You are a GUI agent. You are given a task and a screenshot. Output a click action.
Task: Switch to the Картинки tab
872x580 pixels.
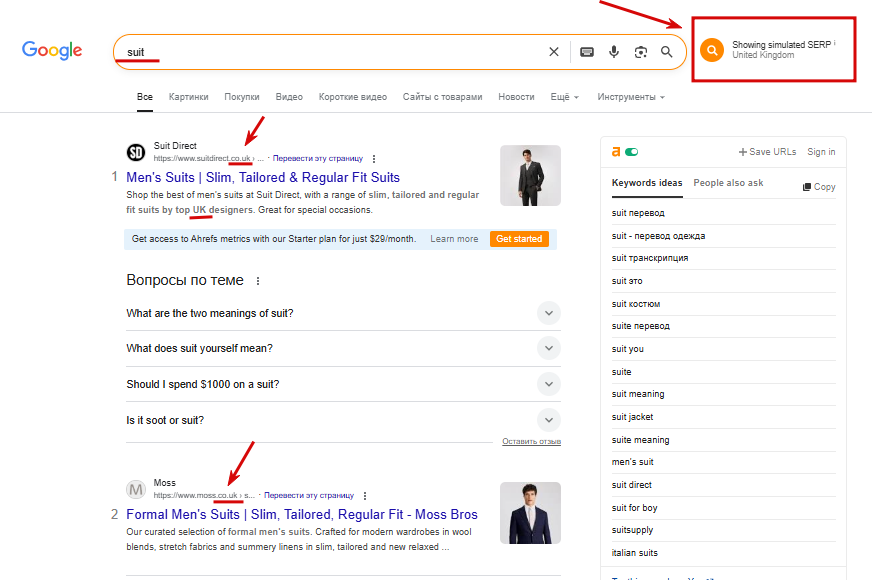coord(189,97)
